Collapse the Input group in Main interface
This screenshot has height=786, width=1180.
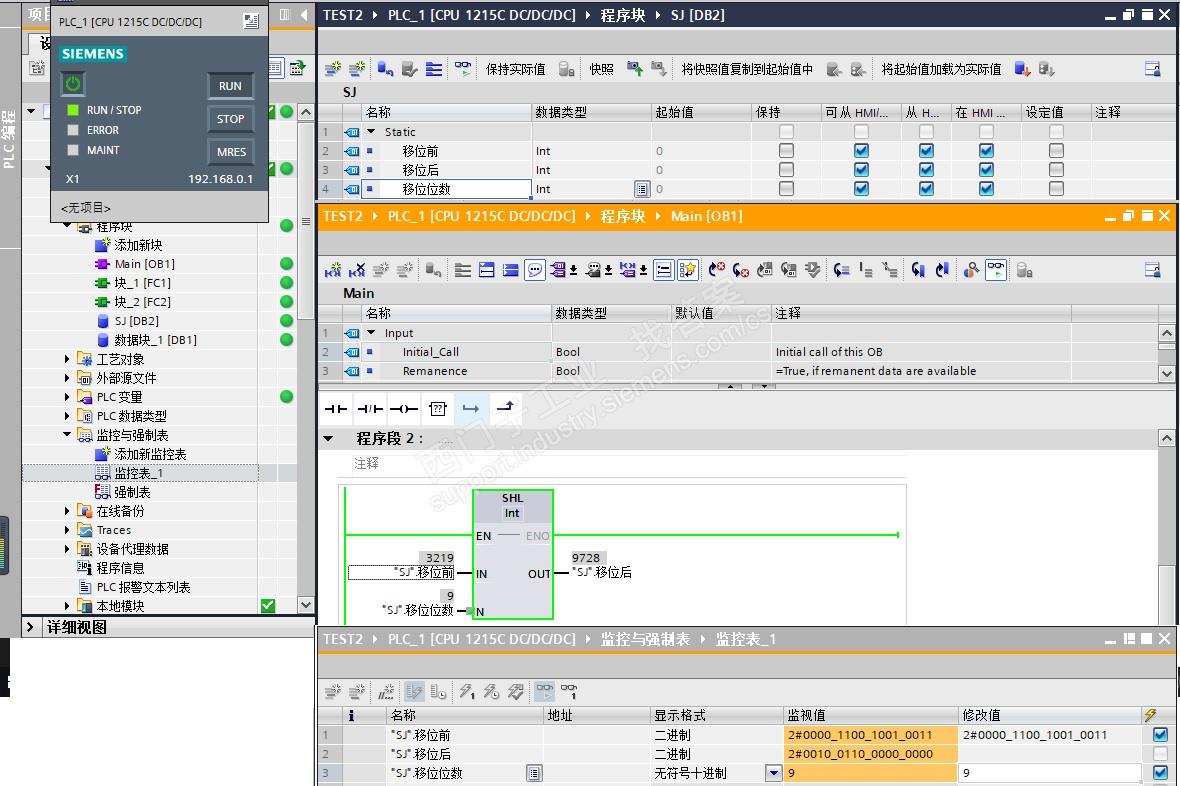click(371, 333)
